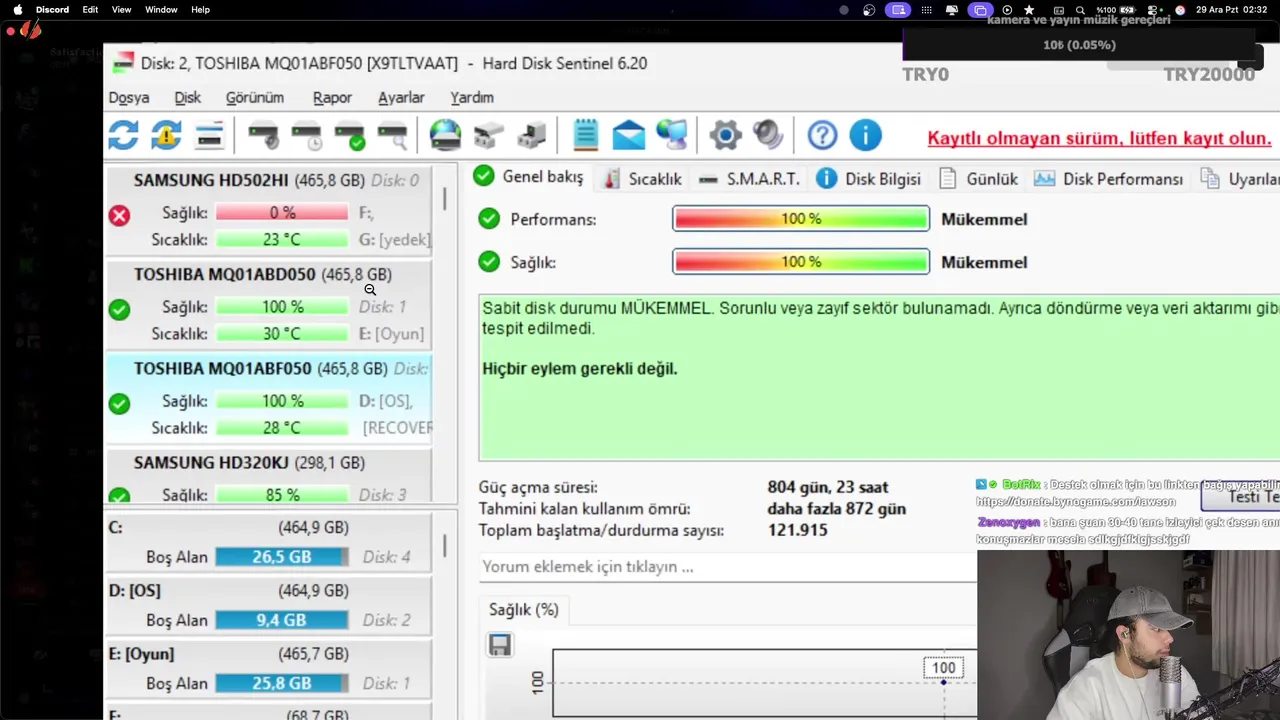The height and width of the screenshot is (720, 1280).
Task: Open the Görünüm menu
Action: [255, 97]
